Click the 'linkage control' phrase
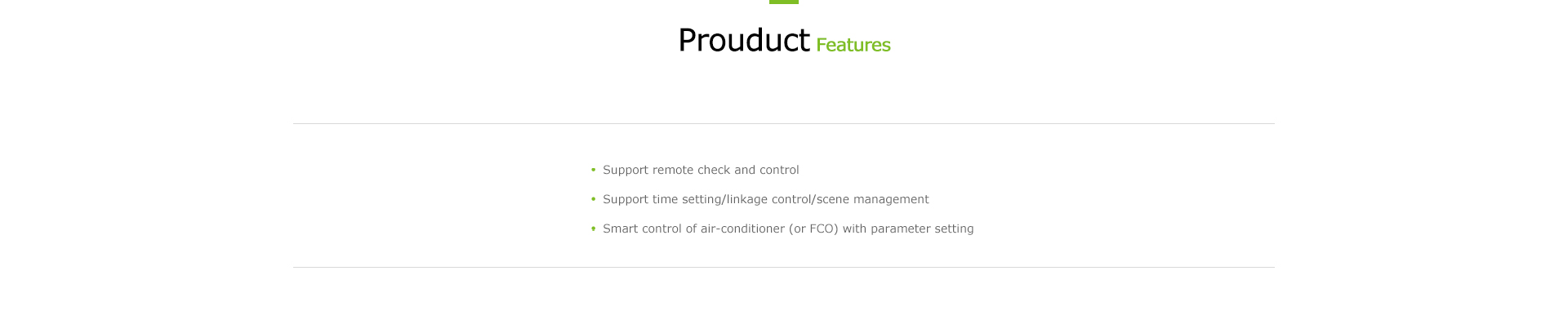The width and height of the screenshot is (1568, 333). click(x=770, y=199)
